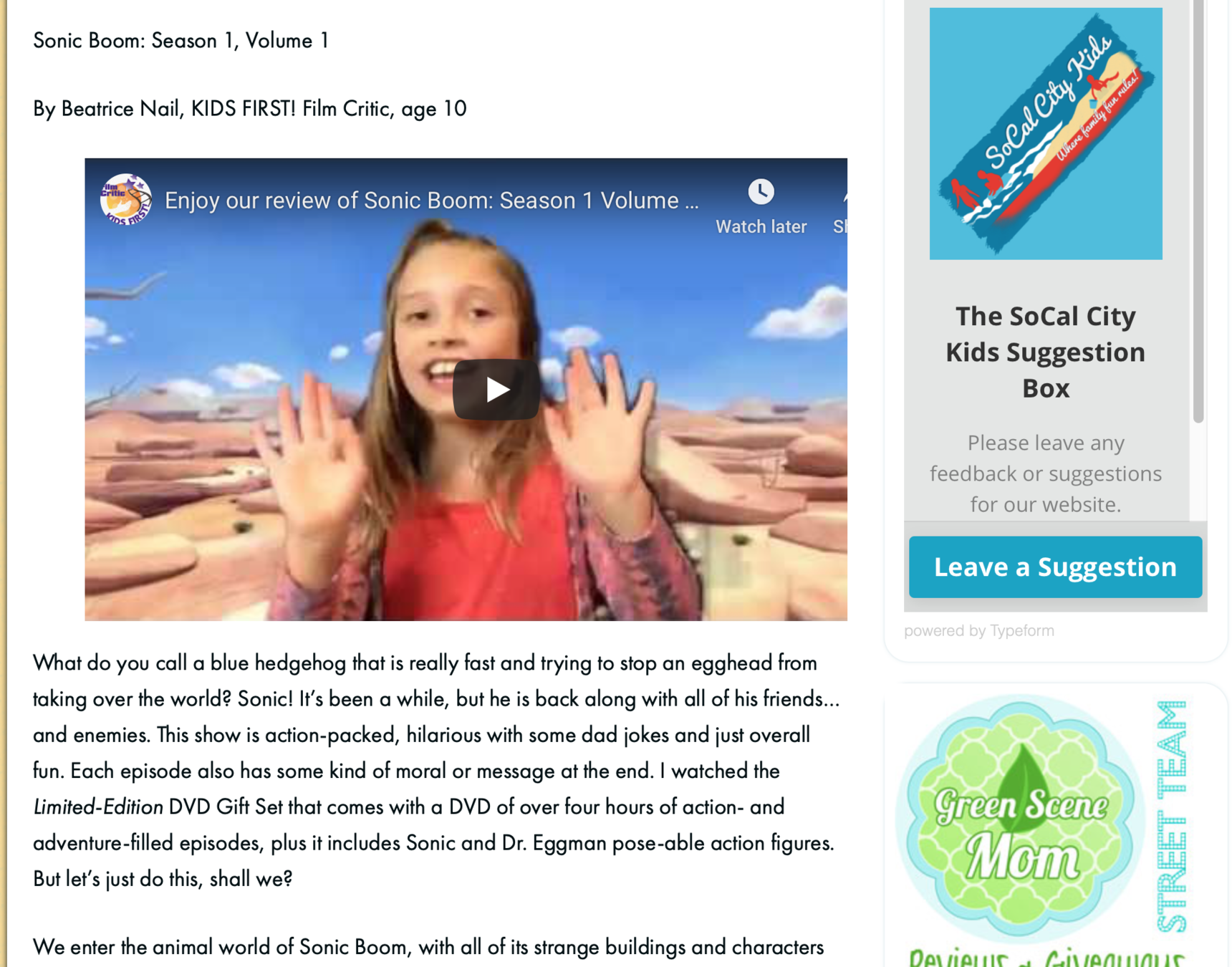Click the Watch later clock icon
The image size is (1232, 967).
[x=761, y=191]
